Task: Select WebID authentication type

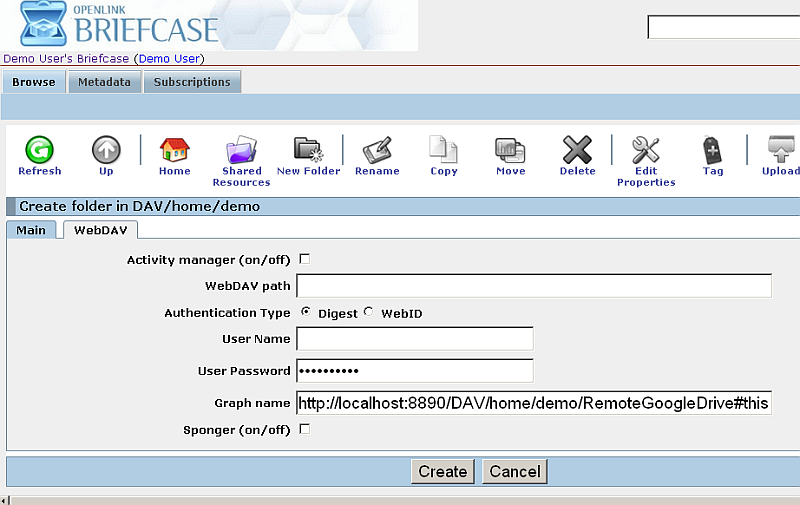Action: (x=369, y=312)
